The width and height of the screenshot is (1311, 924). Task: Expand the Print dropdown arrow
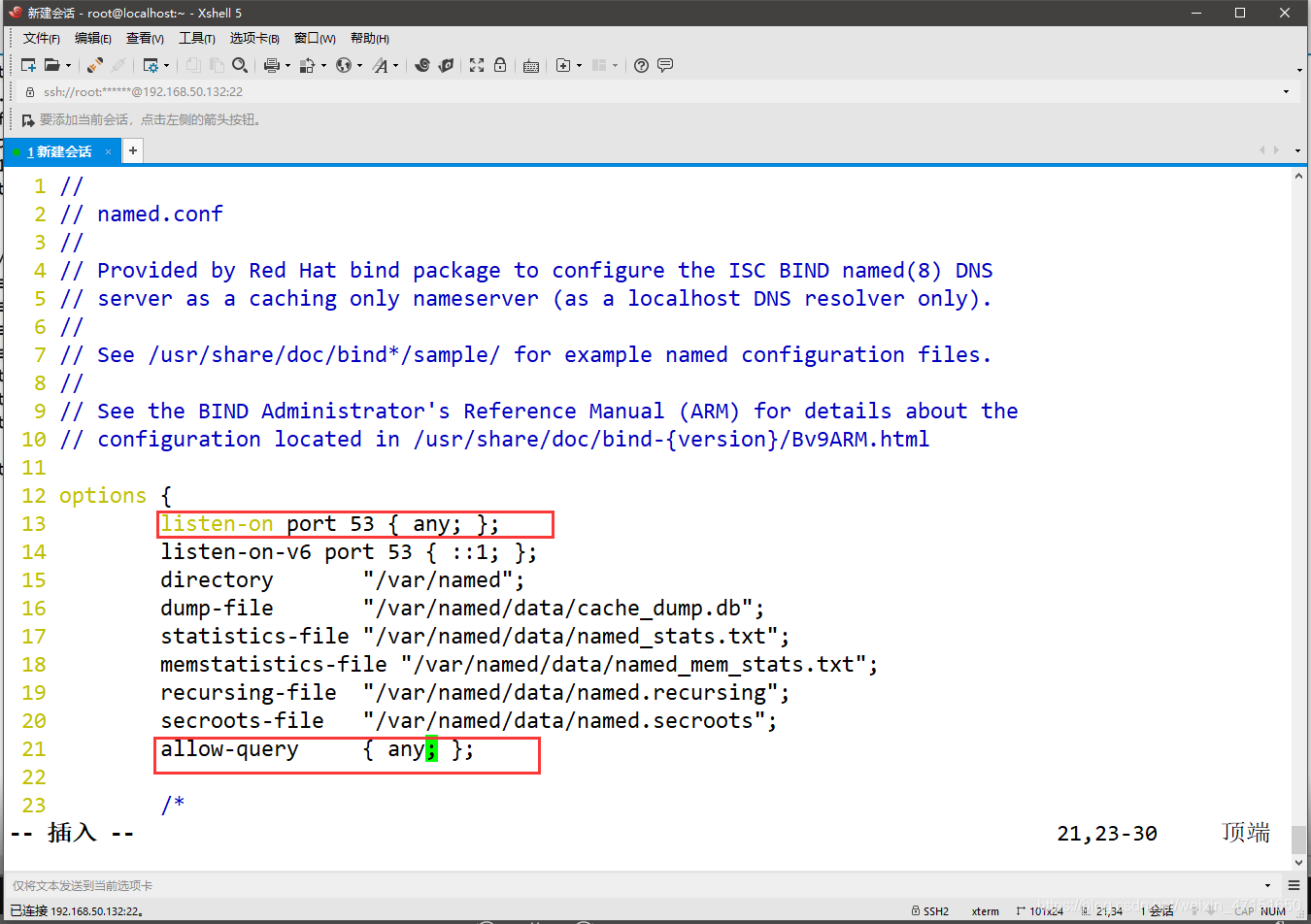pyautogui.click(x=287, y=66)
